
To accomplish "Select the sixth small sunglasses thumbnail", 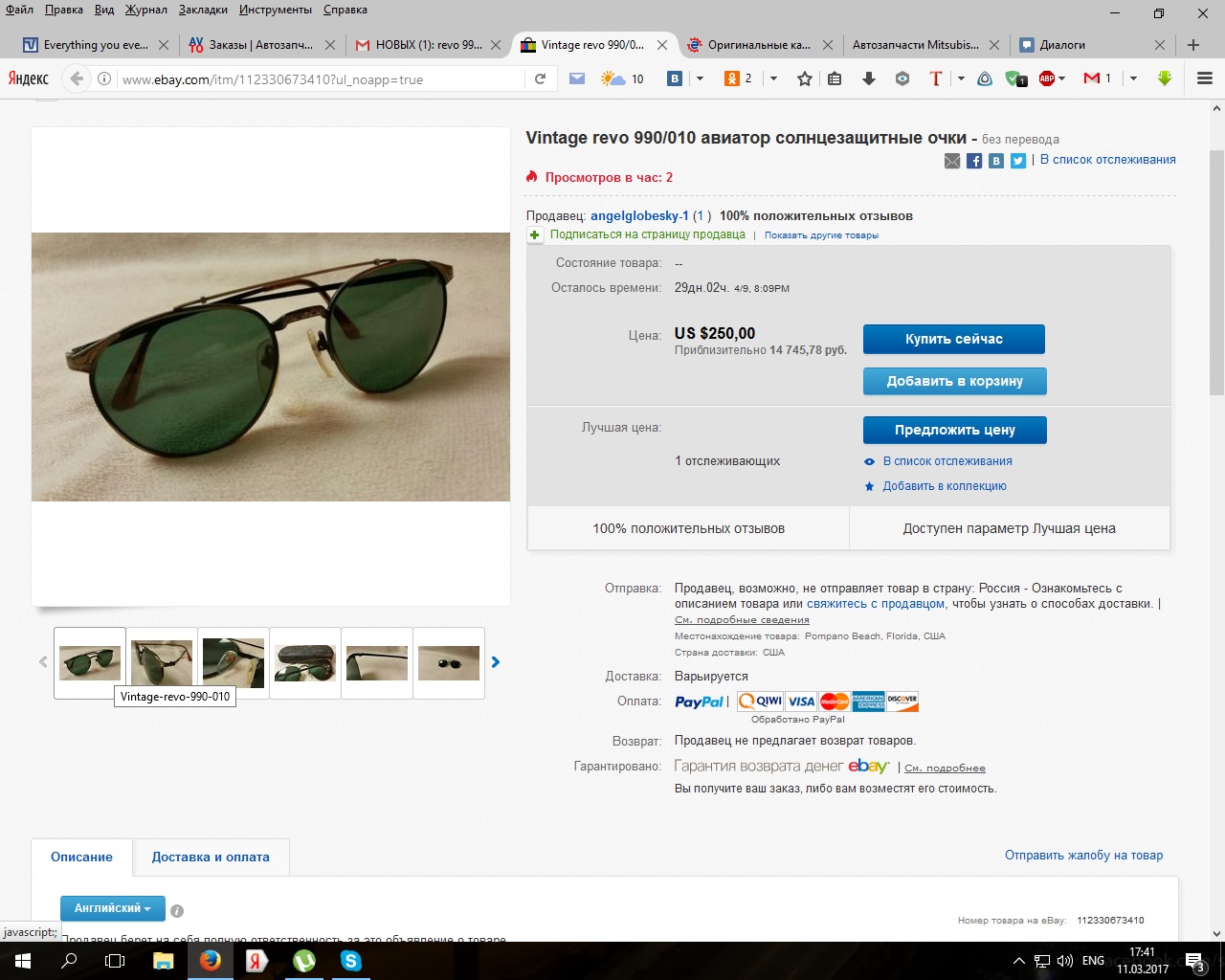I will tap(449, 663).
